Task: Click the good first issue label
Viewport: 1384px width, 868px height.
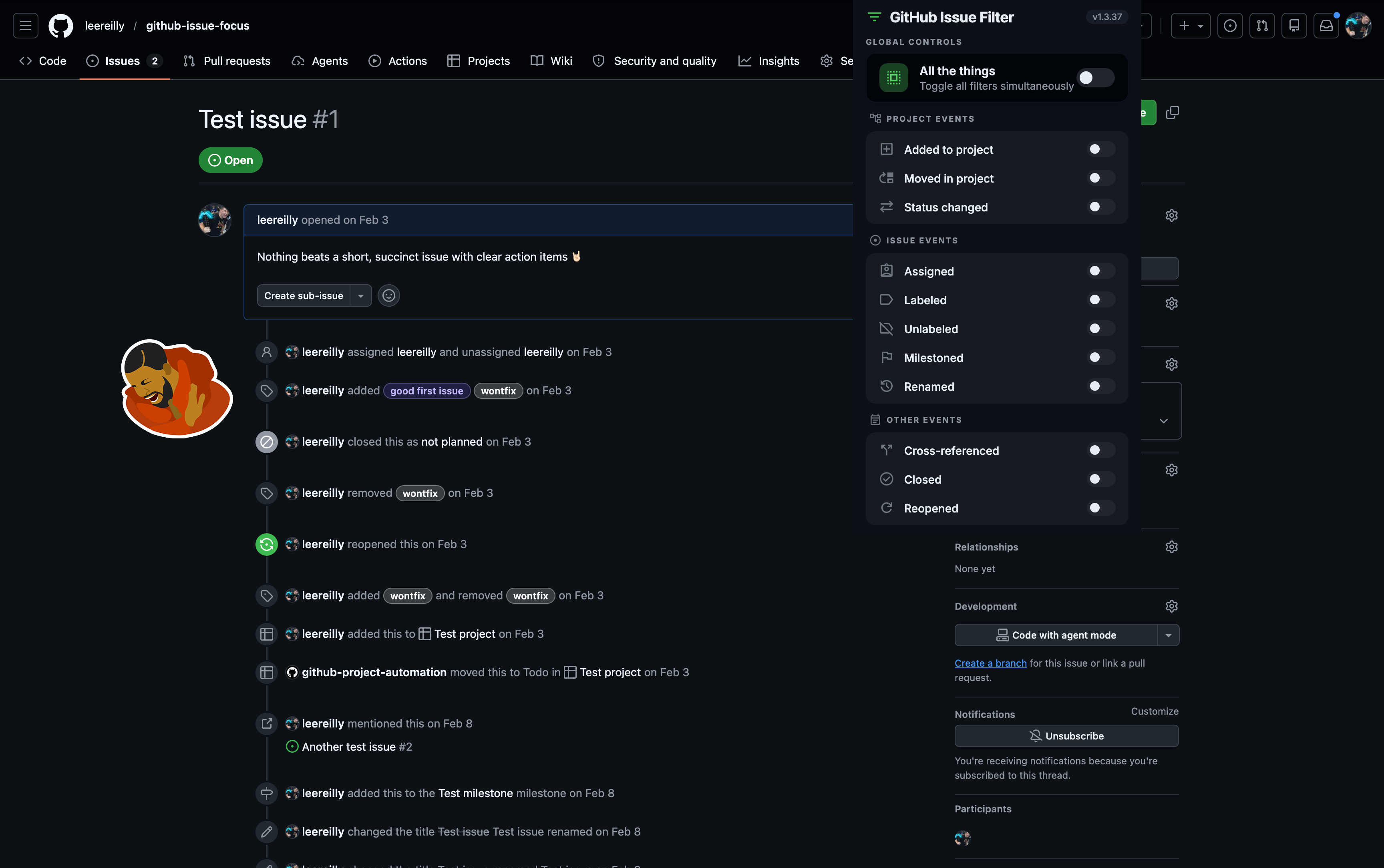Action: coord(426,390)
